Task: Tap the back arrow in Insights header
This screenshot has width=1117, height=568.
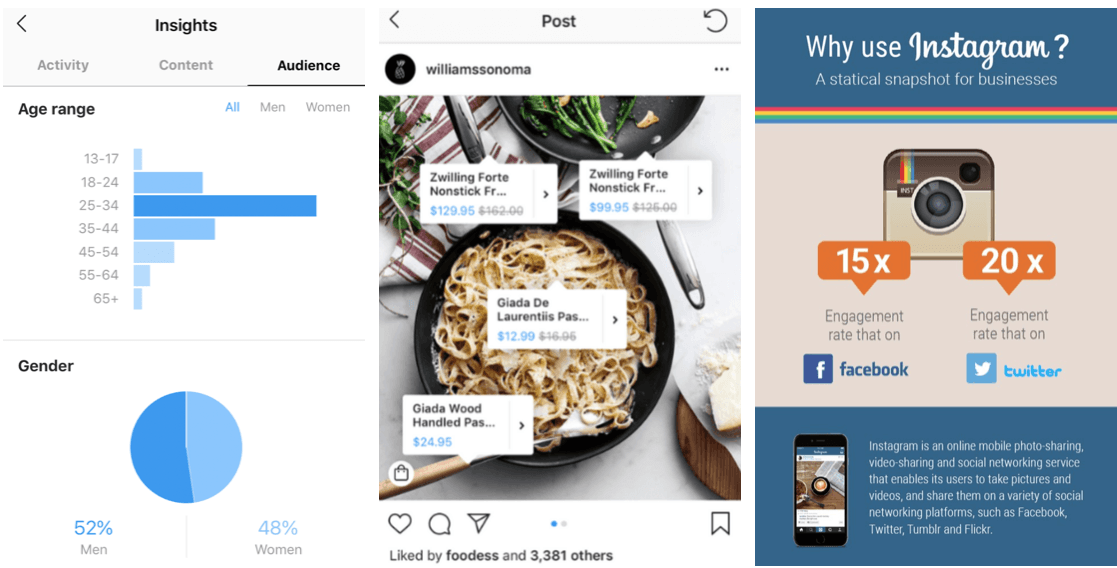Action: (22, 24)
